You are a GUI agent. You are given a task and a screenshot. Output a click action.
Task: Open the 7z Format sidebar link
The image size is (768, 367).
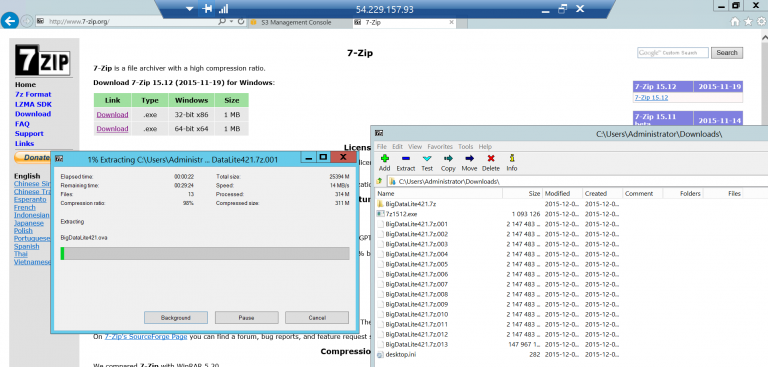(33, 94)
